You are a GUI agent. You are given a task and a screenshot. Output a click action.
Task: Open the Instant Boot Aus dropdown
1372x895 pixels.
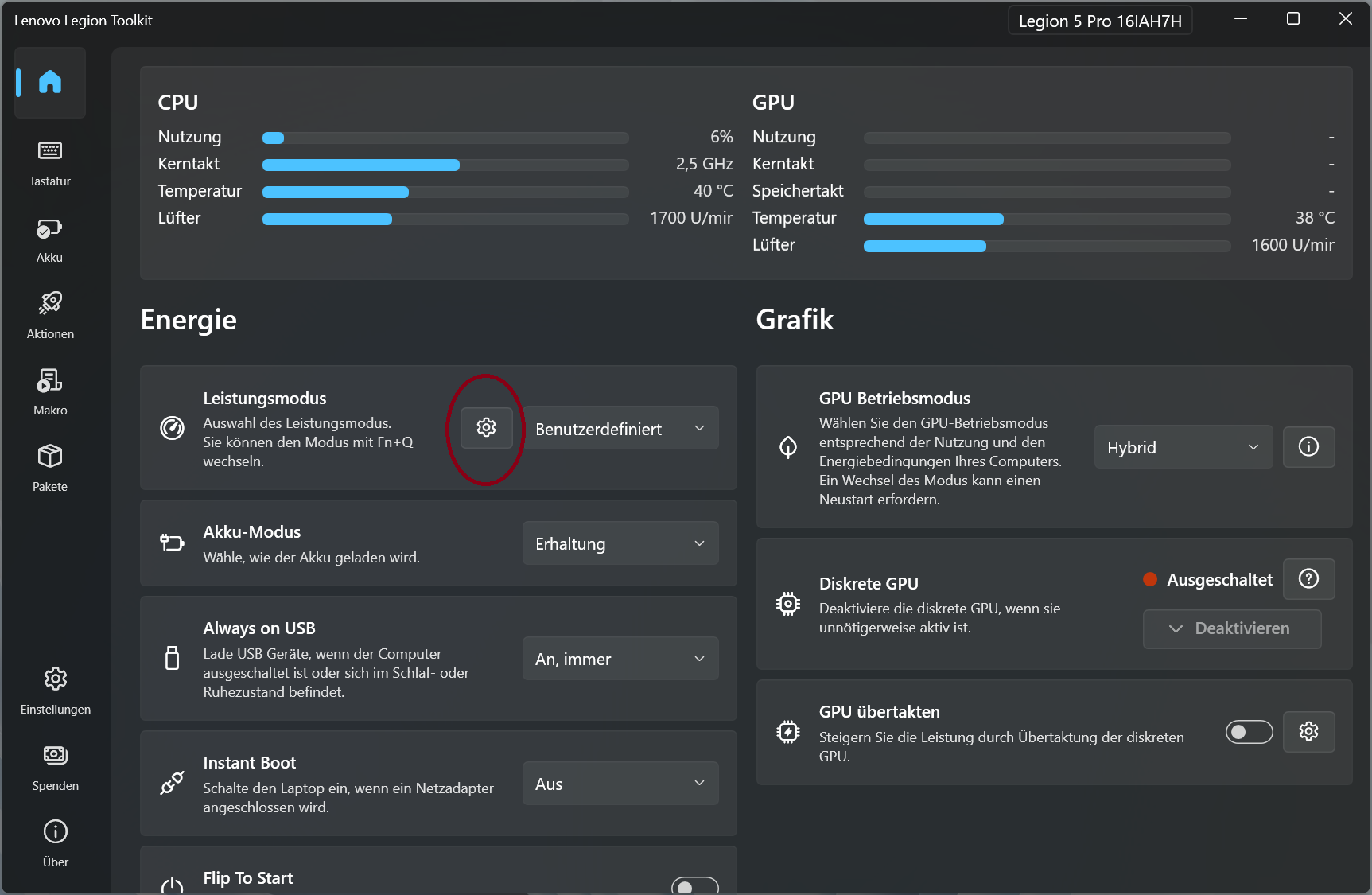(620, 784)
